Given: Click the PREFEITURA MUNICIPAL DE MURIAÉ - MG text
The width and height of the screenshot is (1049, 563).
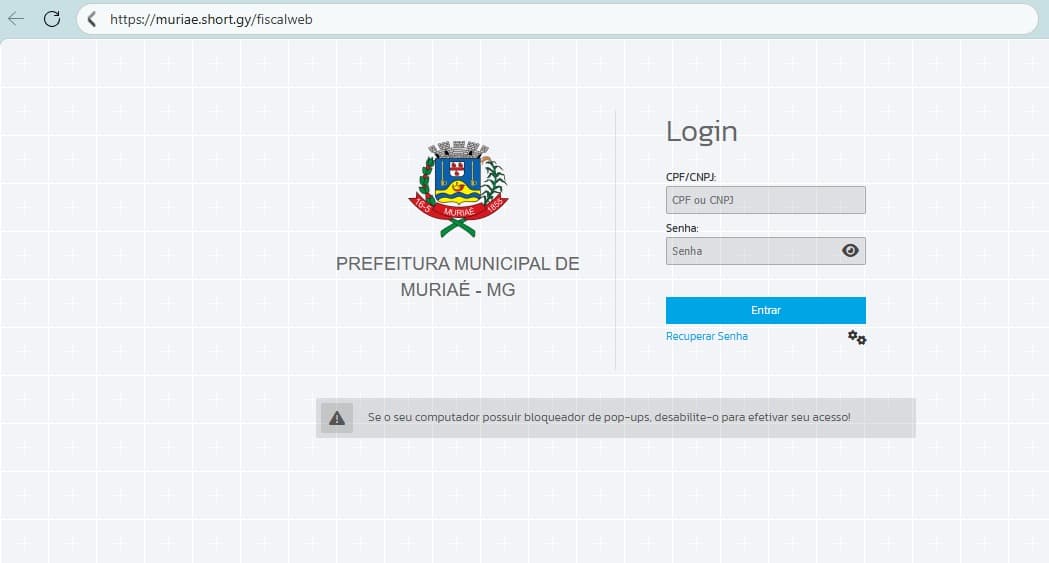Looking at the screenshot, I should pyautogui.click(x=458, y=277).
